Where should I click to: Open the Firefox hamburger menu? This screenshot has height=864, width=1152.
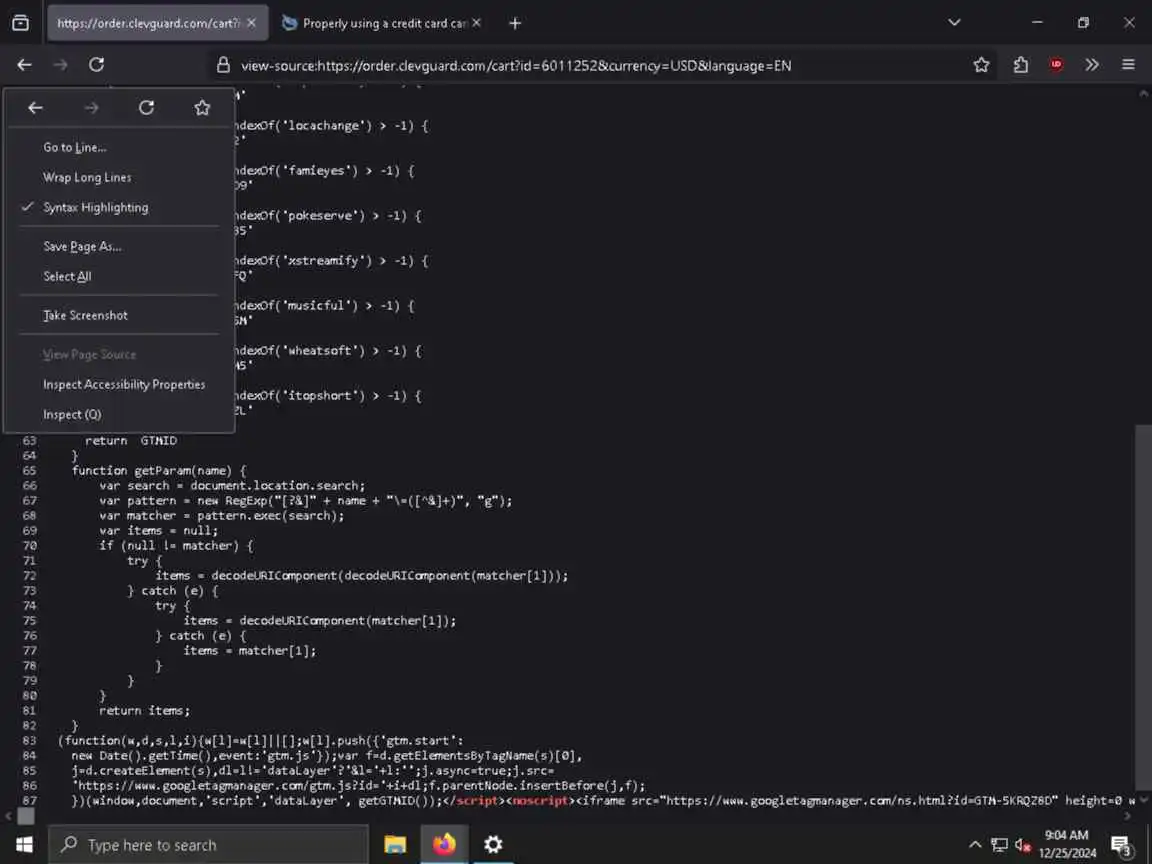(1128, 65)
